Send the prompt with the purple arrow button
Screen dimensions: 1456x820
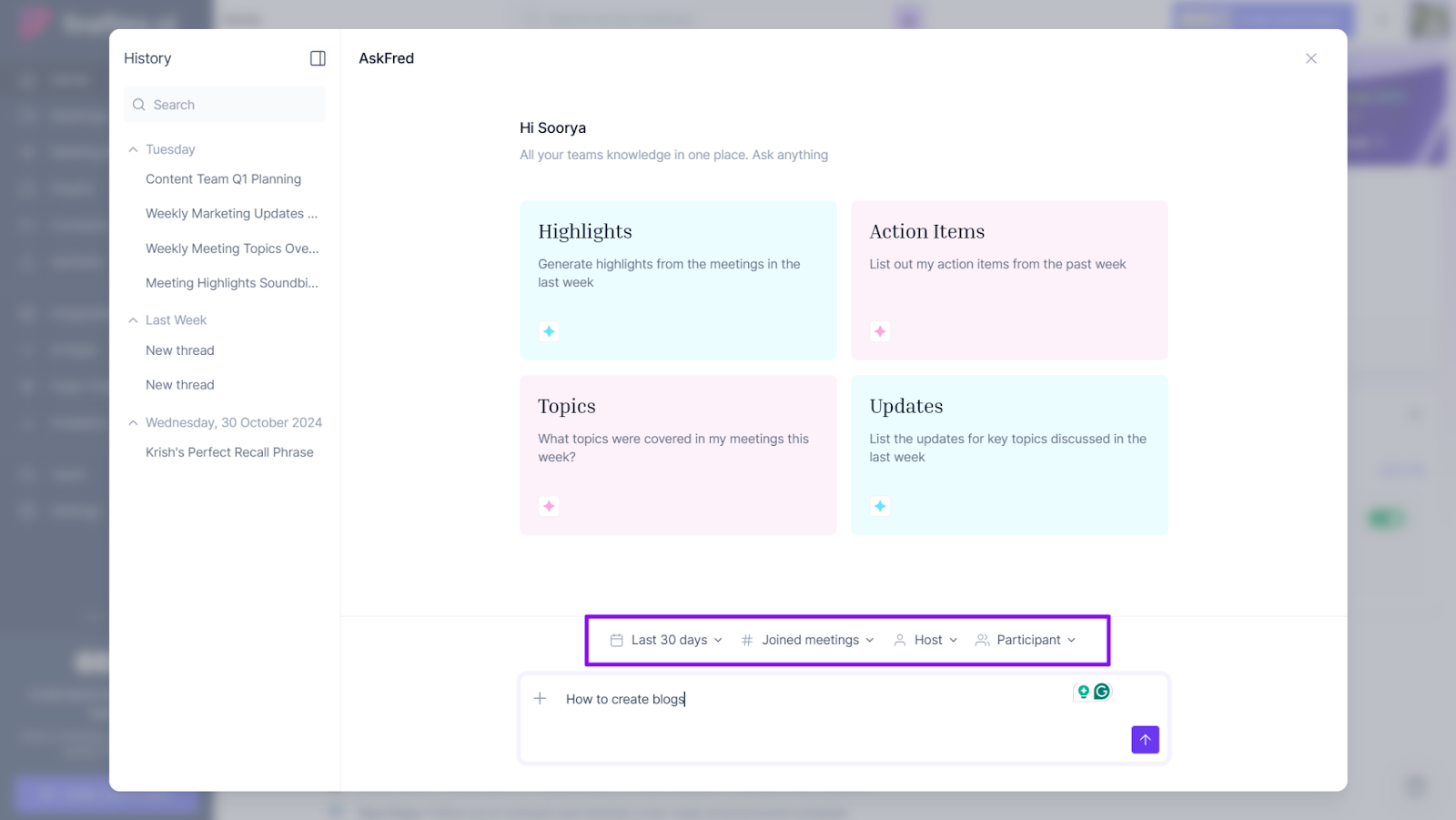coord(1145,739)
